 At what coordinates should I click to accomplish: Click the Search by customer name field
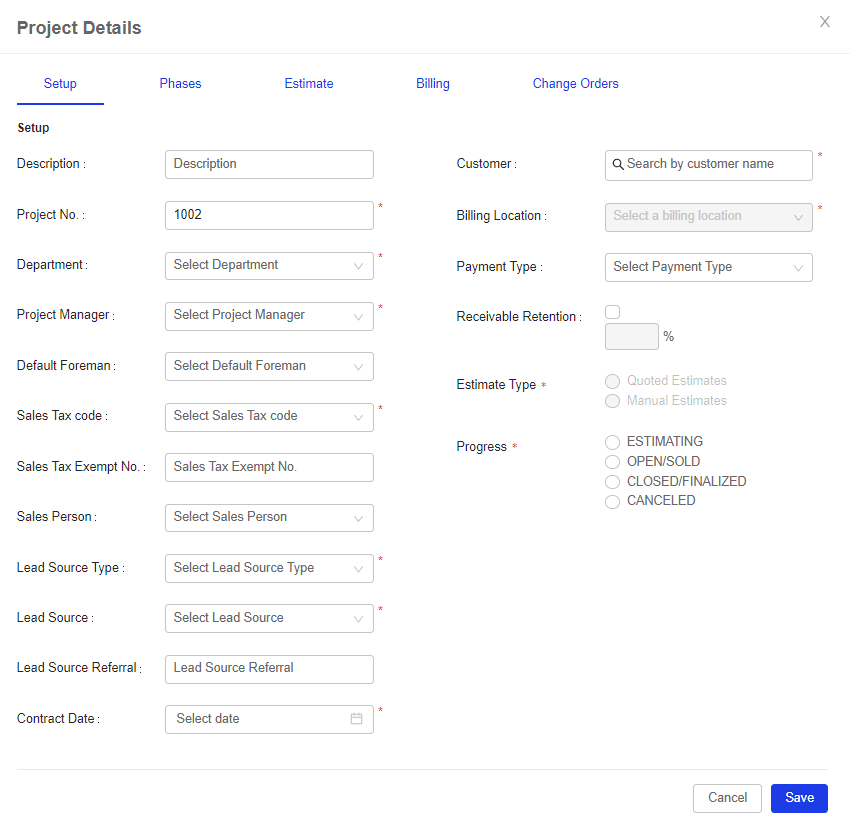pos(710,166)
